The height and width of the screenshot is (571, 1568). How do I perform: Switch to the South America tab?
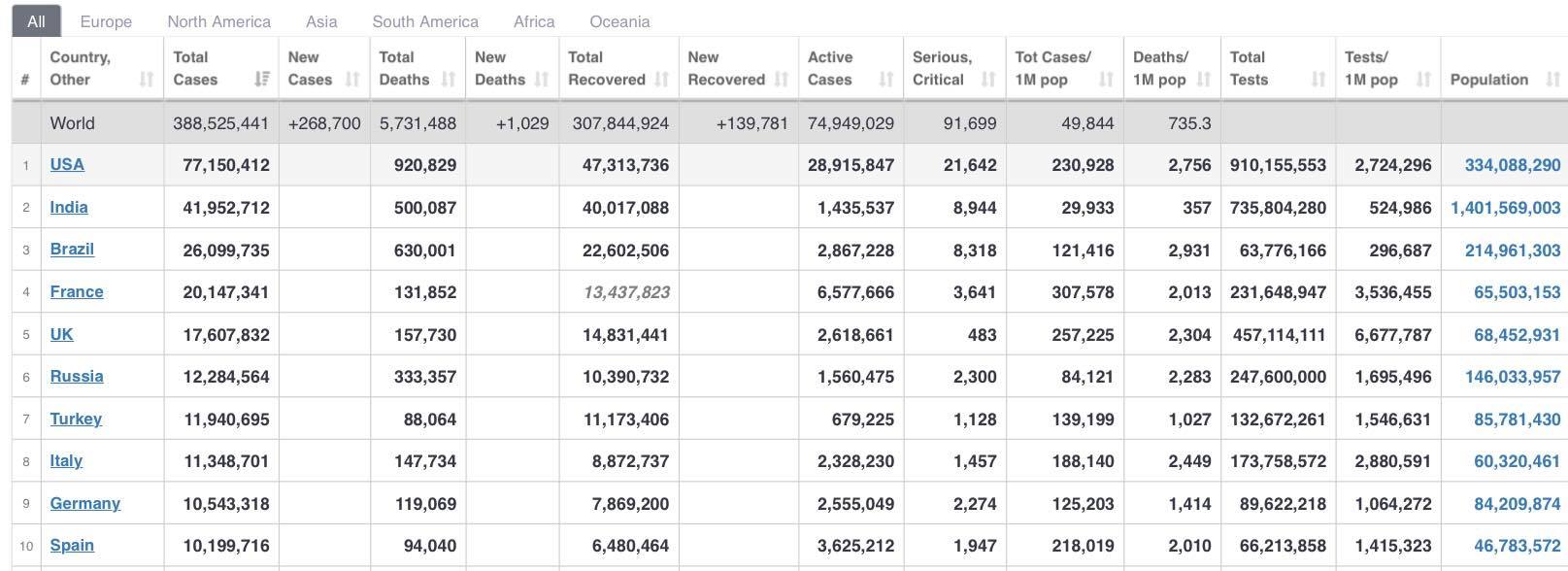425,21
